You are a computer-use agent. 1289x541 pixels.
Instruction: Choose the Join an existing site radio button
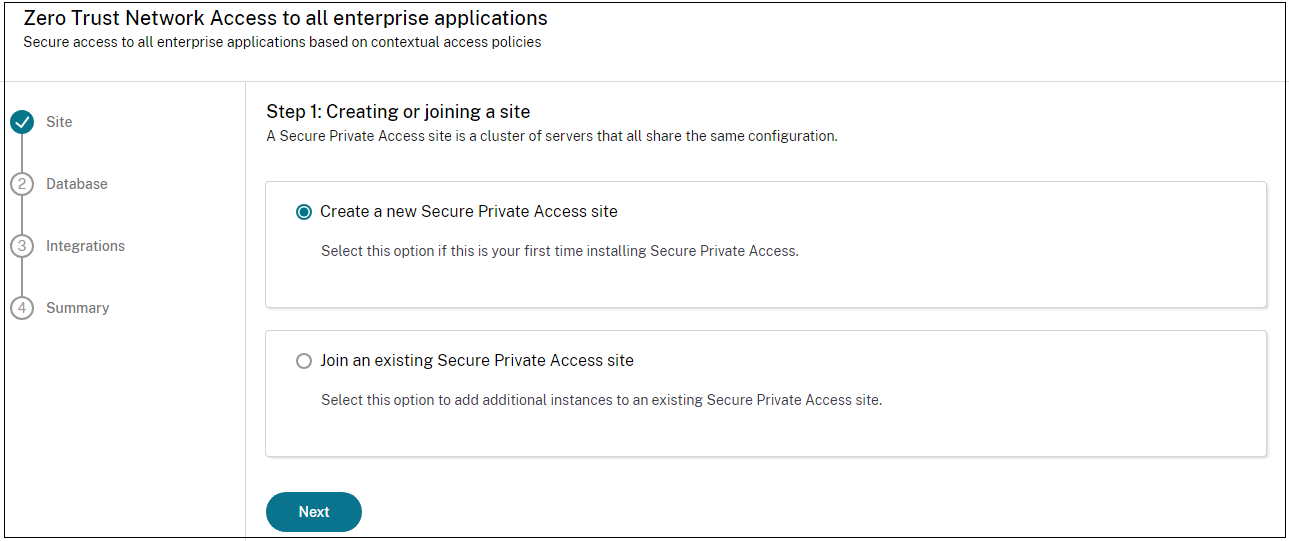click(x=304, y=361)
